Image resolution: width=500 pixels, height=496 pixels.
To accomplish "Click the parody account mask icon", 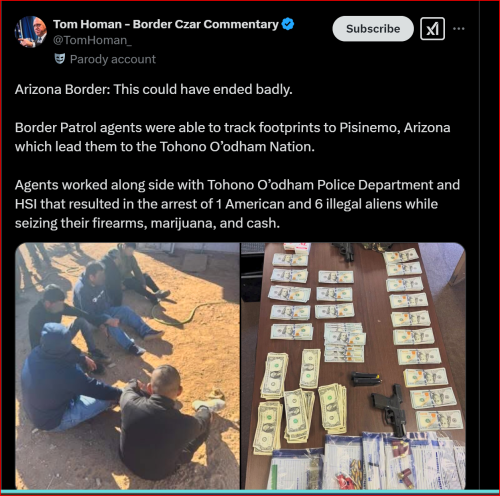I will coord(60,59).
